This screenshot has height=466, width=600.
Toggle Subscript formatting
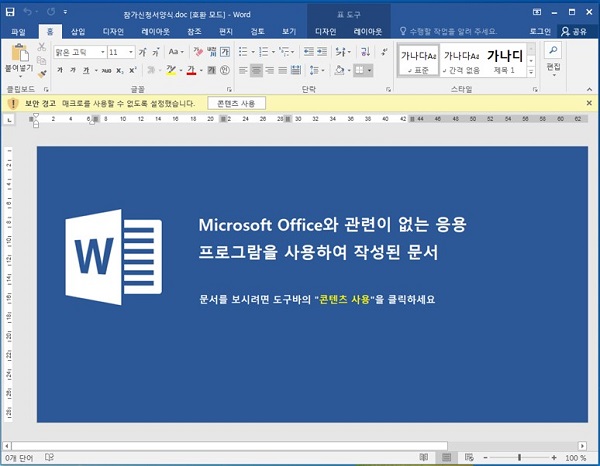[x=120, y=70]
